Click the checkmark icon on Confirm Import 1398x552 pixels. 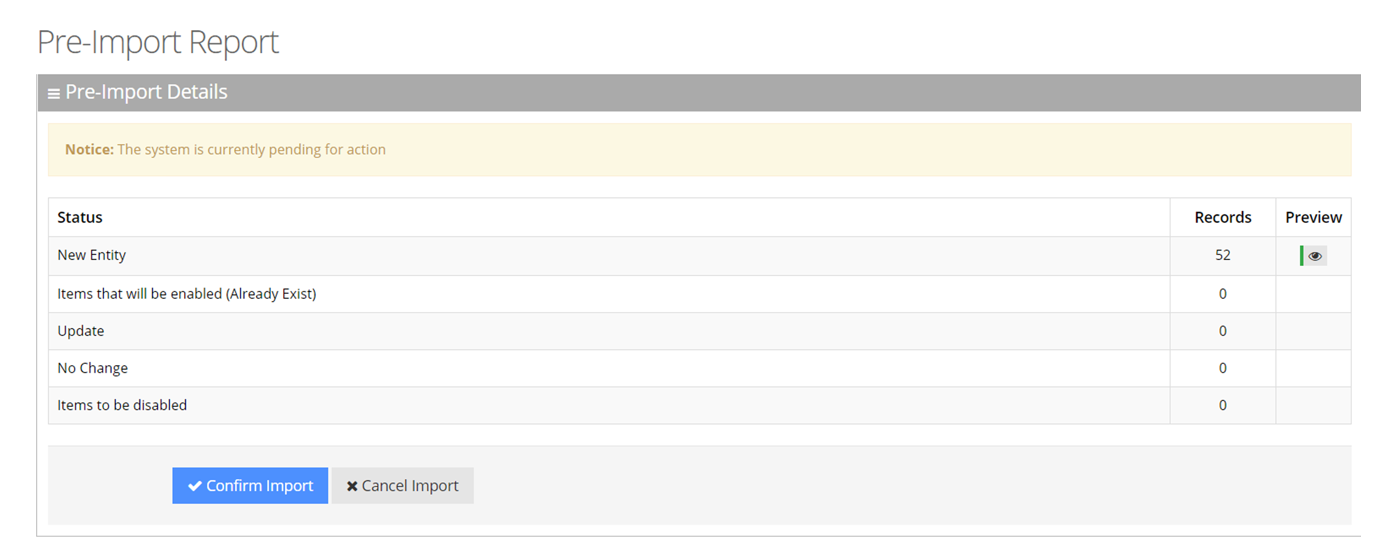[x=195, y=486]
